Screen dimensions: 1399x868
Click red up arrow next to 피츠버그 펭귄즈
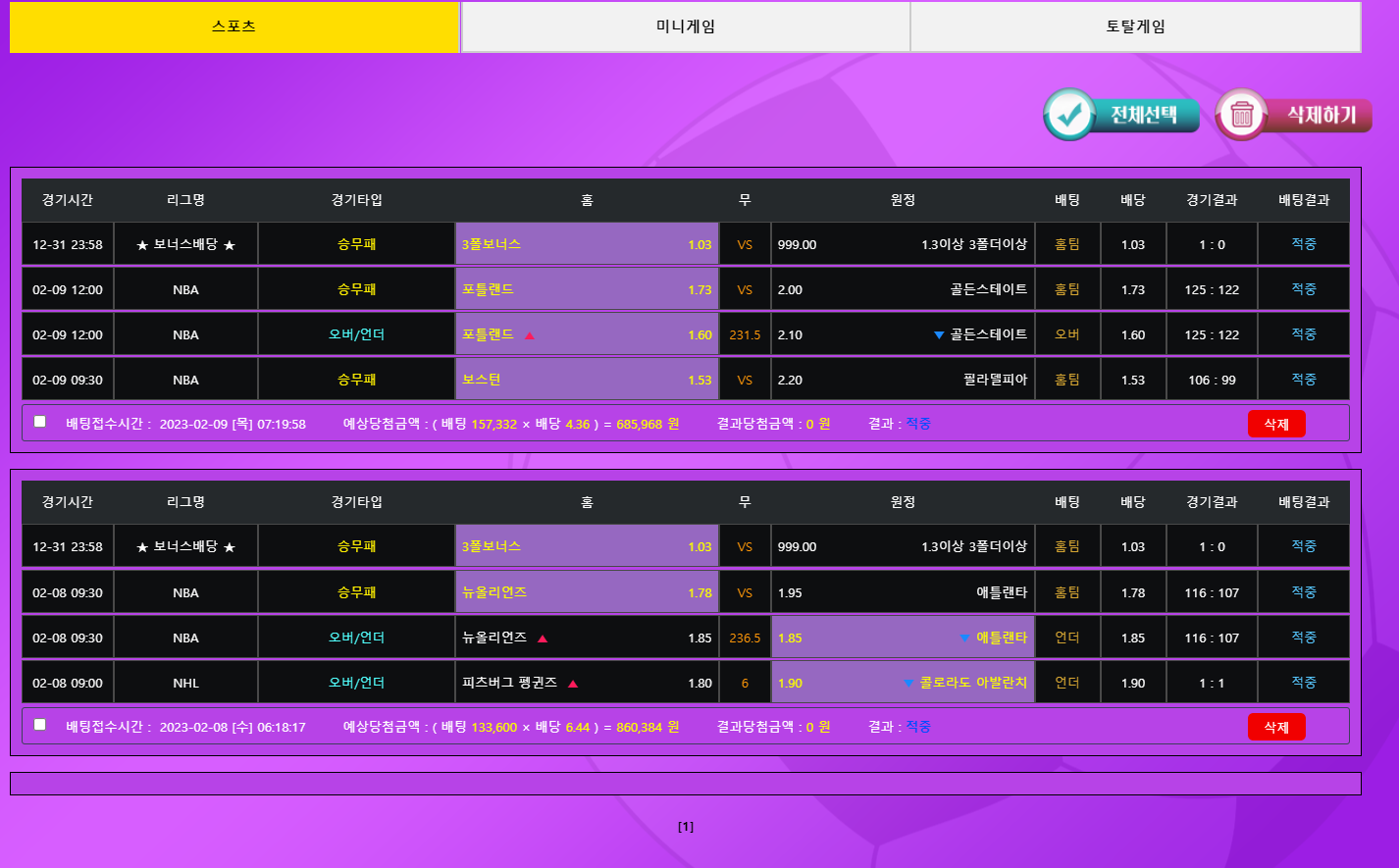[573, 684]
